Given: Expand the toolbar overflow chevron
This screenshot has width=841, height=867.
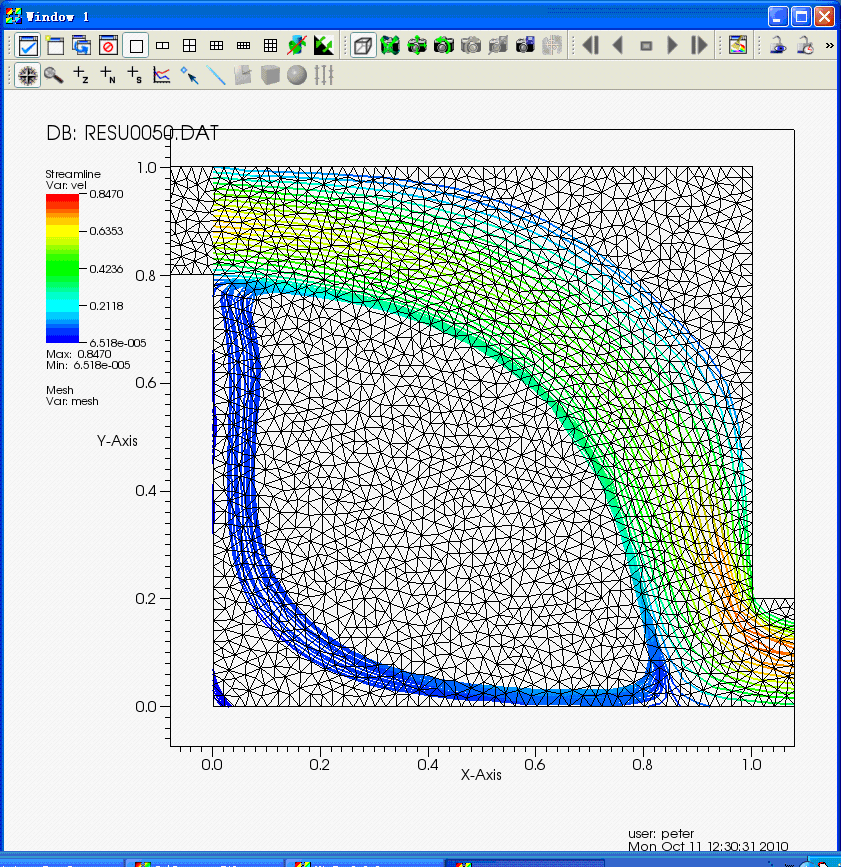Looking at the screenshot, I should (x=829, y=45).
